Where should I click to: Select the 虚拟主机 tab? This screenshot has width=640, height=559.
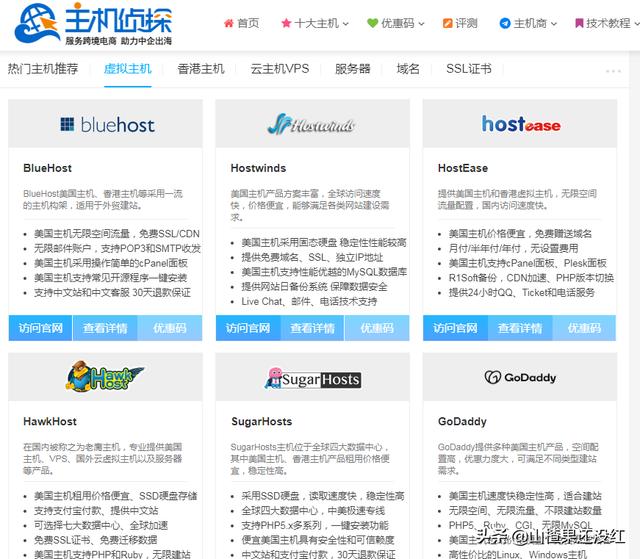pos(128,69)
